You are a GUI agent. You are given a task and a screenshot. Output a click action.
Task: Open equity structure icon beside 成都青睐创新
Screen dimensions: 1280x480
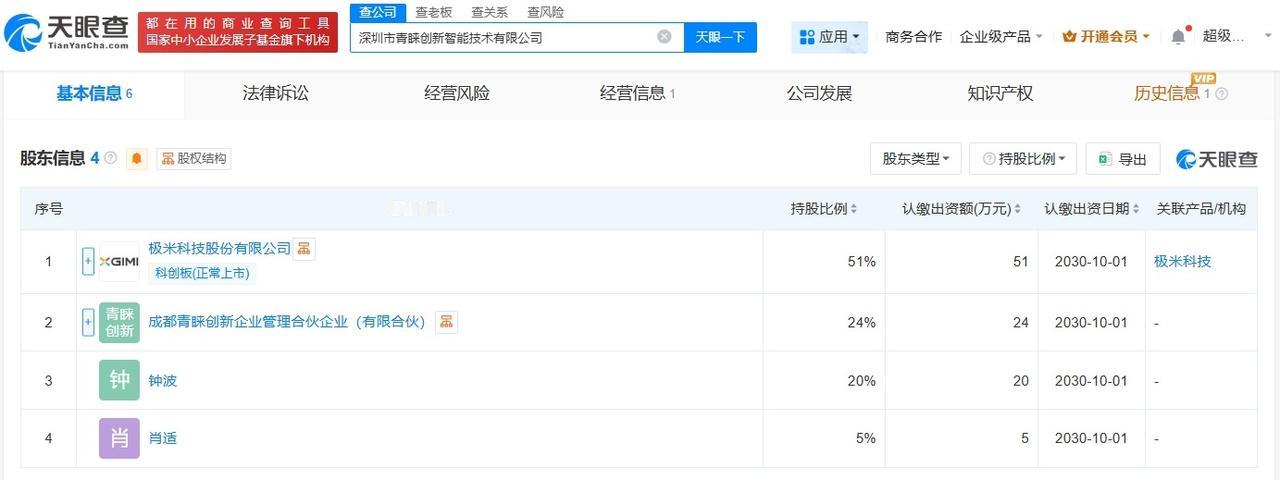446,322
